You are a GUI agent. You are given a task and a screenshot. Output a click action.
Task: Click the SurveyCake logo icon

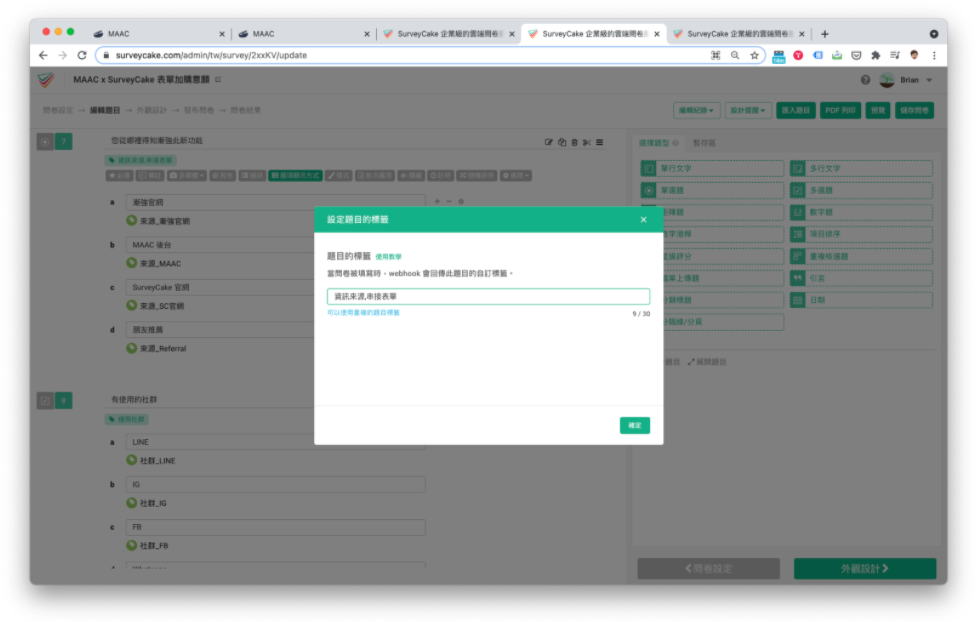pyautogui.click(x=46, y=80)
